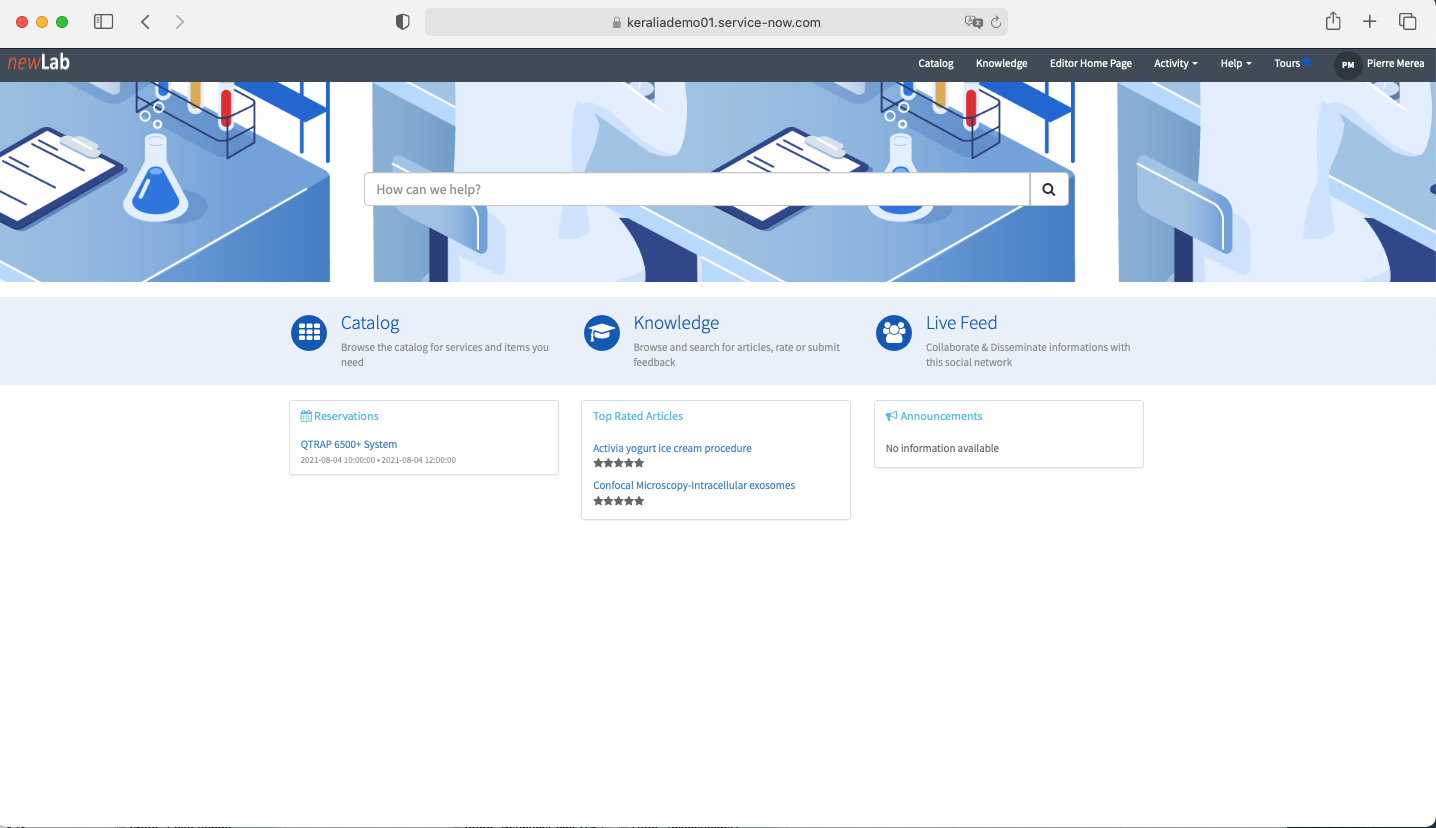Image resolution: width=1436 pixels, height=828 pixels.
Task: Click the Knowledge graduation cap icon
Action: pyautogui.click(x=602, y=333)
